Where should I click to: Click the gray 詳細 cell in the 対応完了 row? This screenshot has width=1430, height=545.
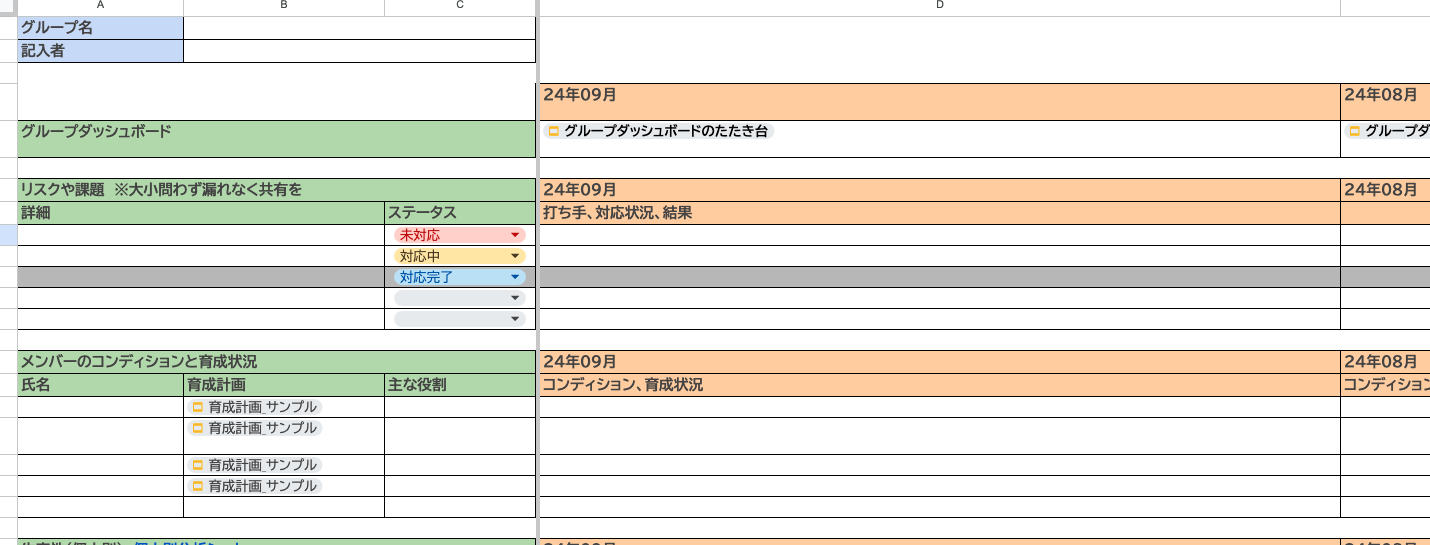click(201, 277)
